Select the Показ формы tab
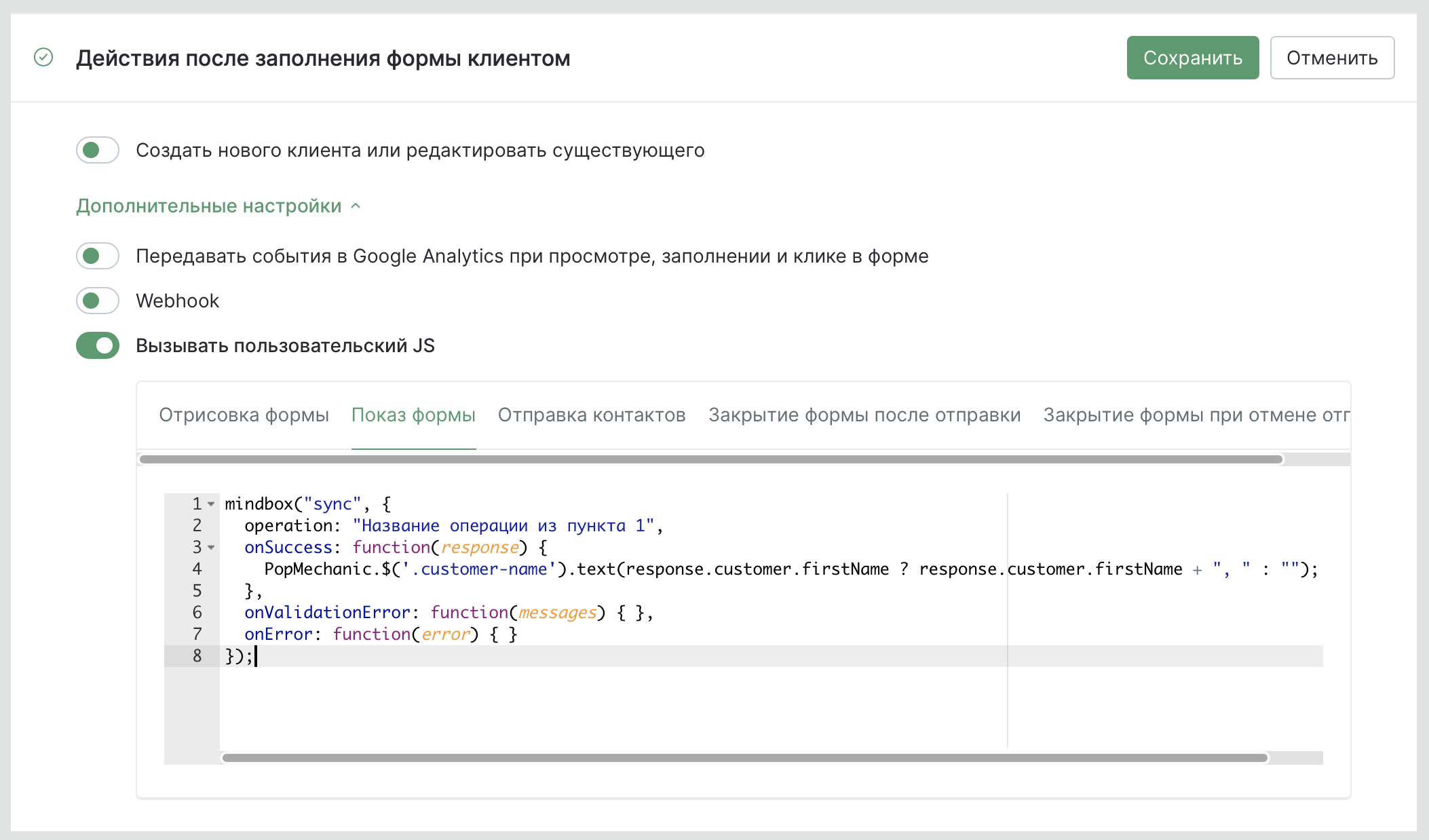The height and width of the screenshot is (840, 1429). tap(413, 415)
